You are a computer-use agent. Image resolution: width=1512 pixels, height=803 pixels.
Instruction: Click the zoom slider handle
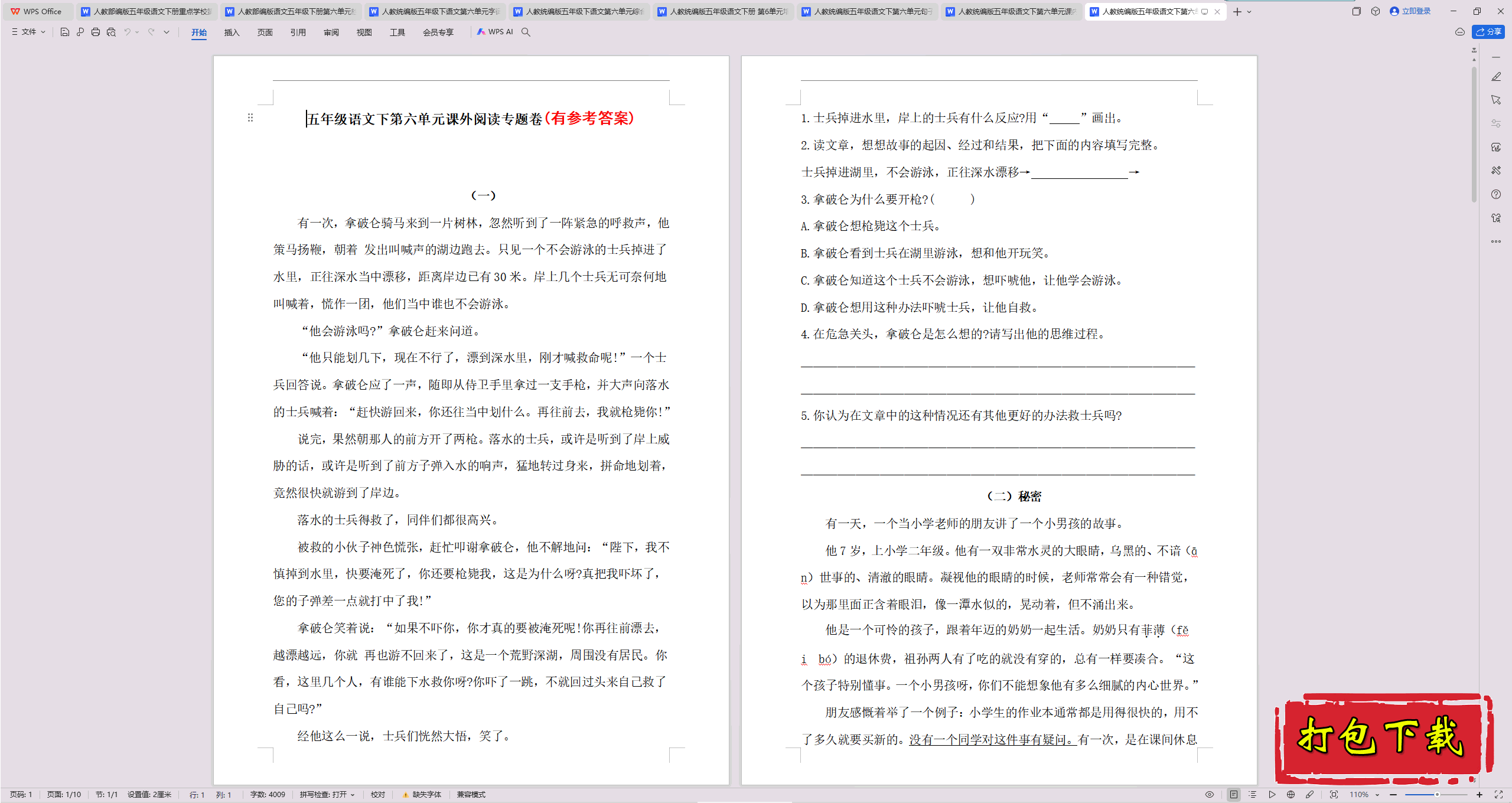pyautogui.click(x=1437, y=795)
